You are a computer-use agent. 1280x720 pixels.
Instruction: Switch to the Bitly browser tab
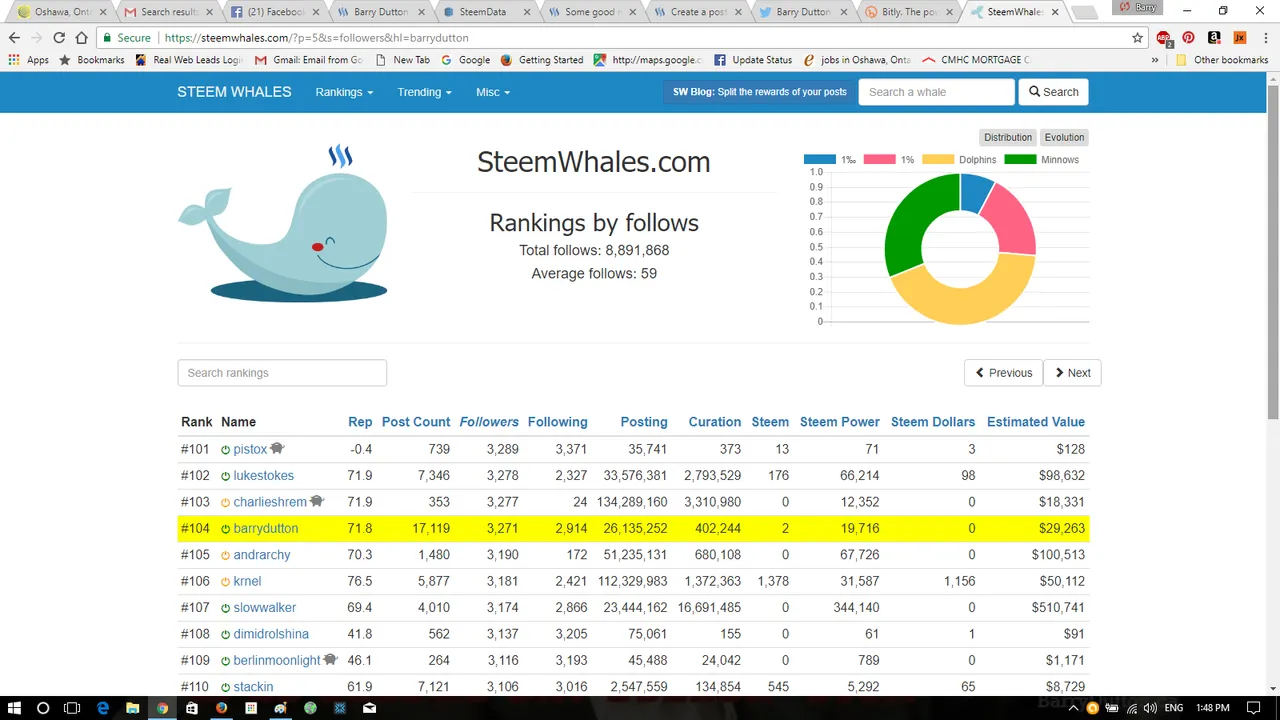tap(907, 12)
